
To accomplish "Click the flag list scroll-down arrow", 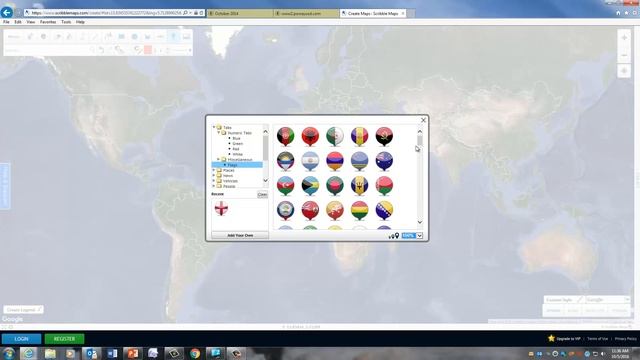I will click(x=420, y=222).
